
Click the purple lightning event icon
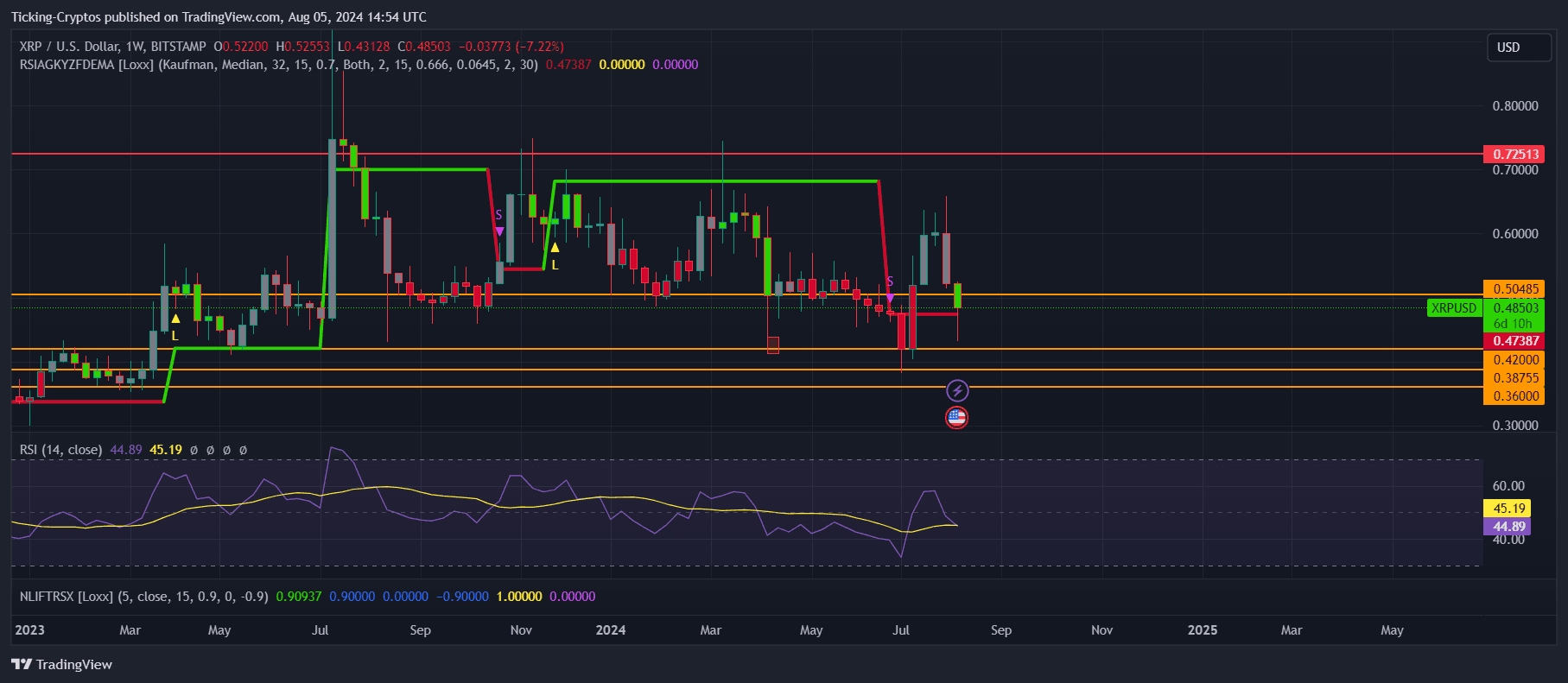956,391
